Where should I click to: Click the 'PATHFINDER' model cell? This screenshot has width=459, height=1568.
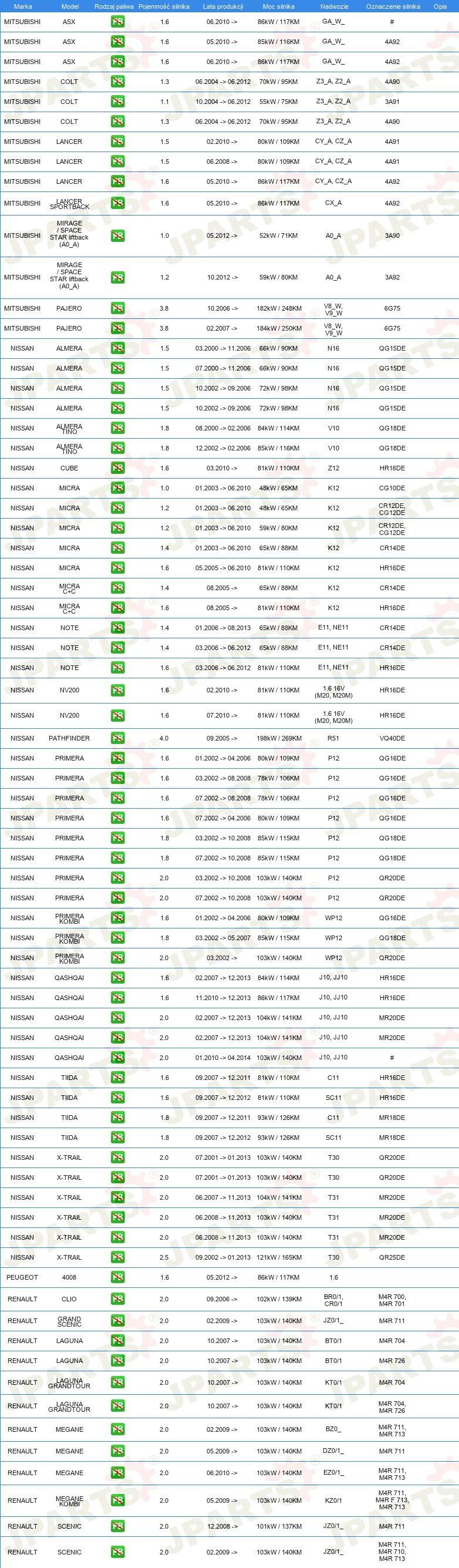(69, 739)
